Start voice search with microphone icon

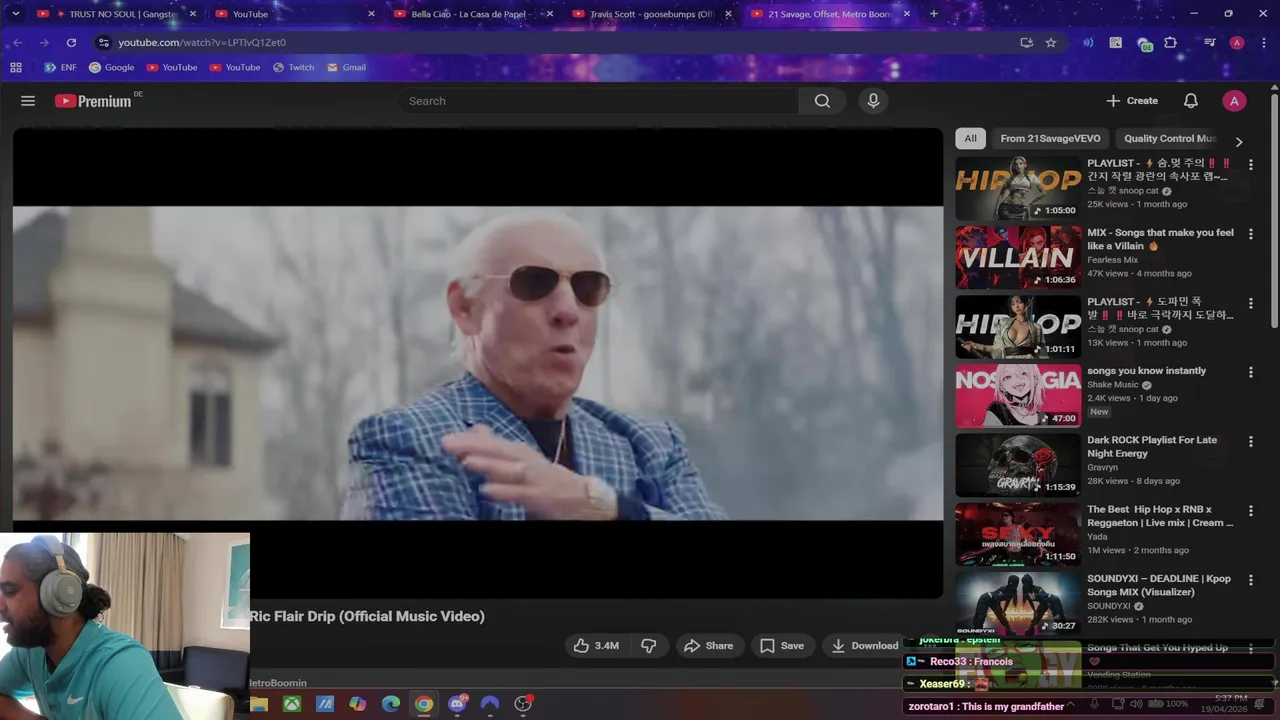click(x=873, y=101)
